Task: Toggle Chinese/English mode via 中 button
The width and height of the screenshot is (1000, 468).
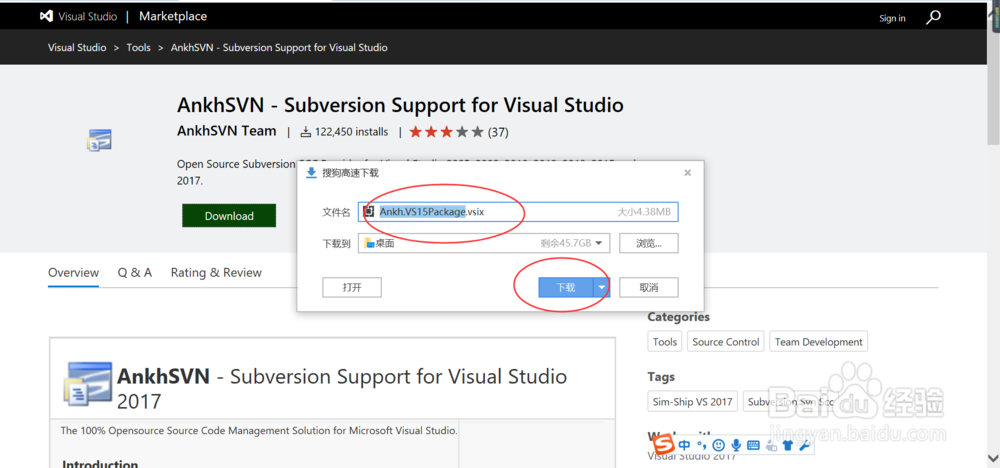Action: point(684,445)
